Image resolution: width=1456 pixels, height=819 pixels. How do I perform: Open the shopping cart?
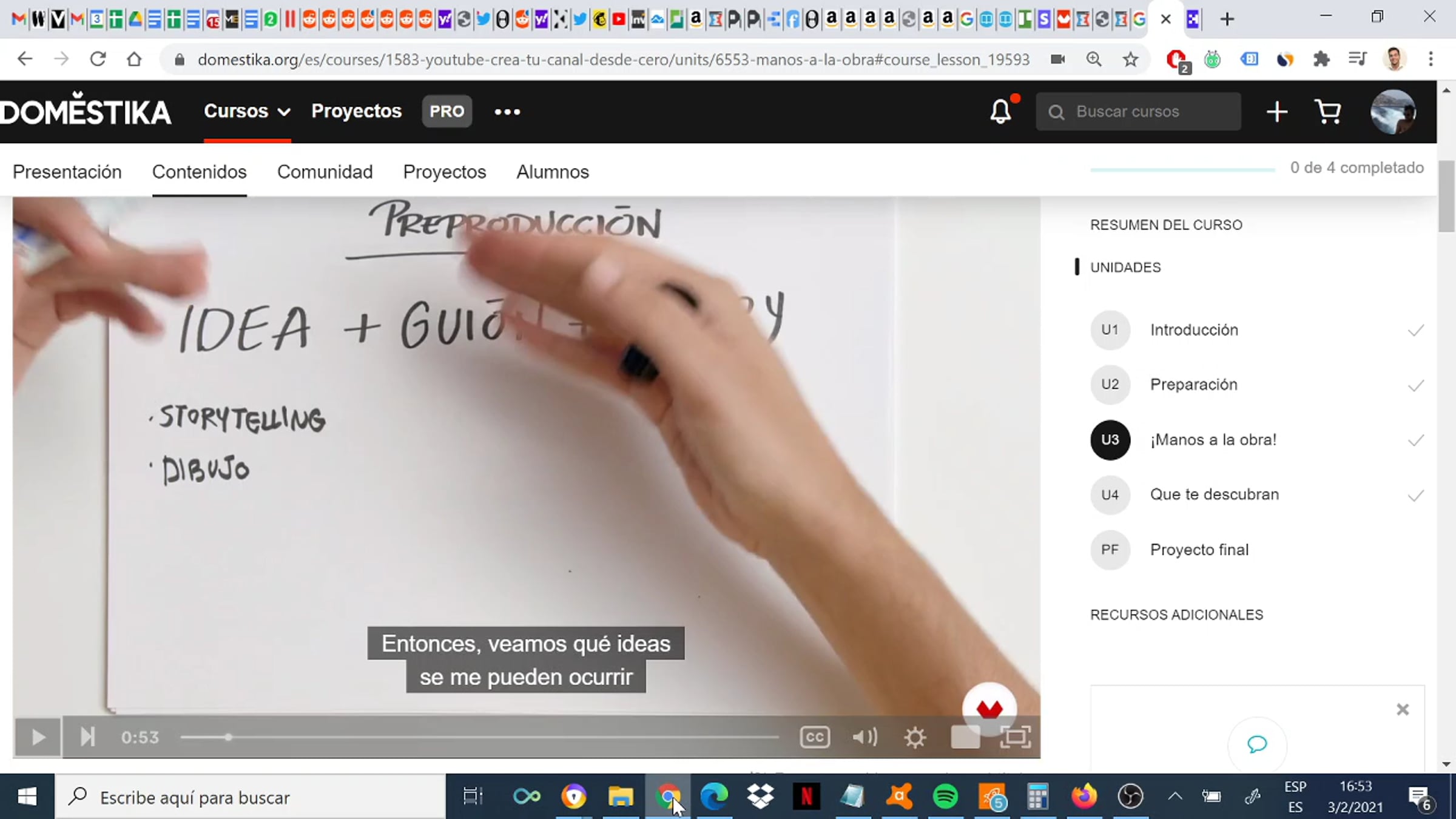tap(1327, 112)
